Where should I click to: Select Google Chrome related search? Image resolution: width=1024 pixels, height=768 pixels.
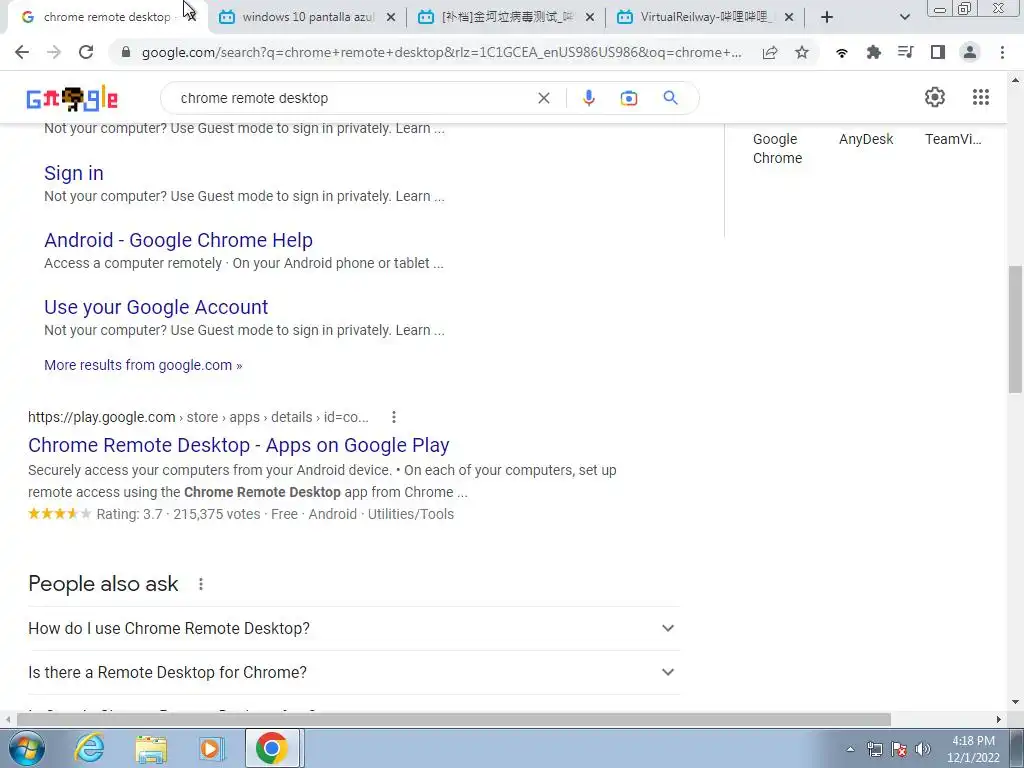777,148
